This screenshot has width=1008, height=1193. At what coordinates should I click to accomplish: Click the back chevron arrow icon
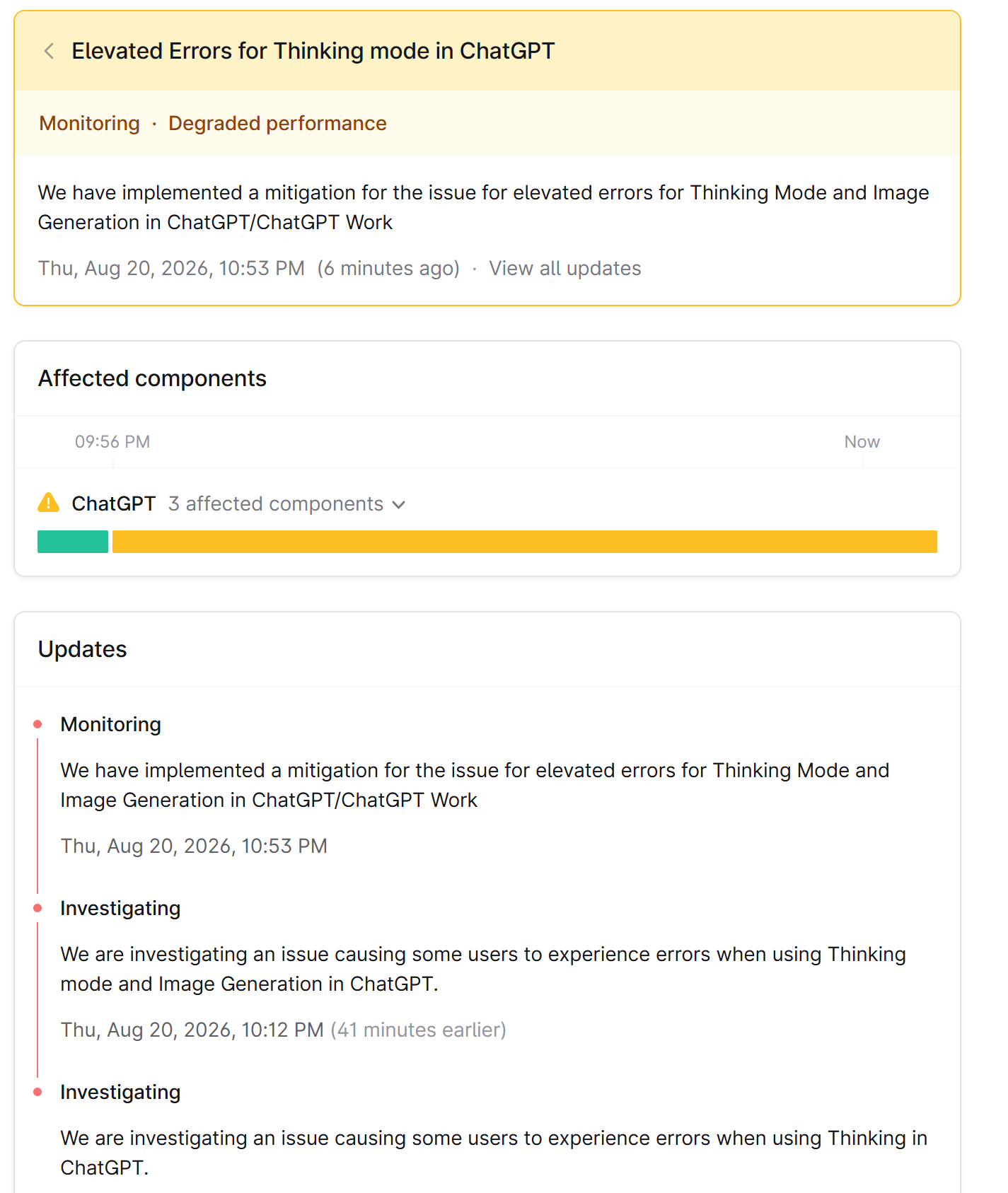point(49,51)
